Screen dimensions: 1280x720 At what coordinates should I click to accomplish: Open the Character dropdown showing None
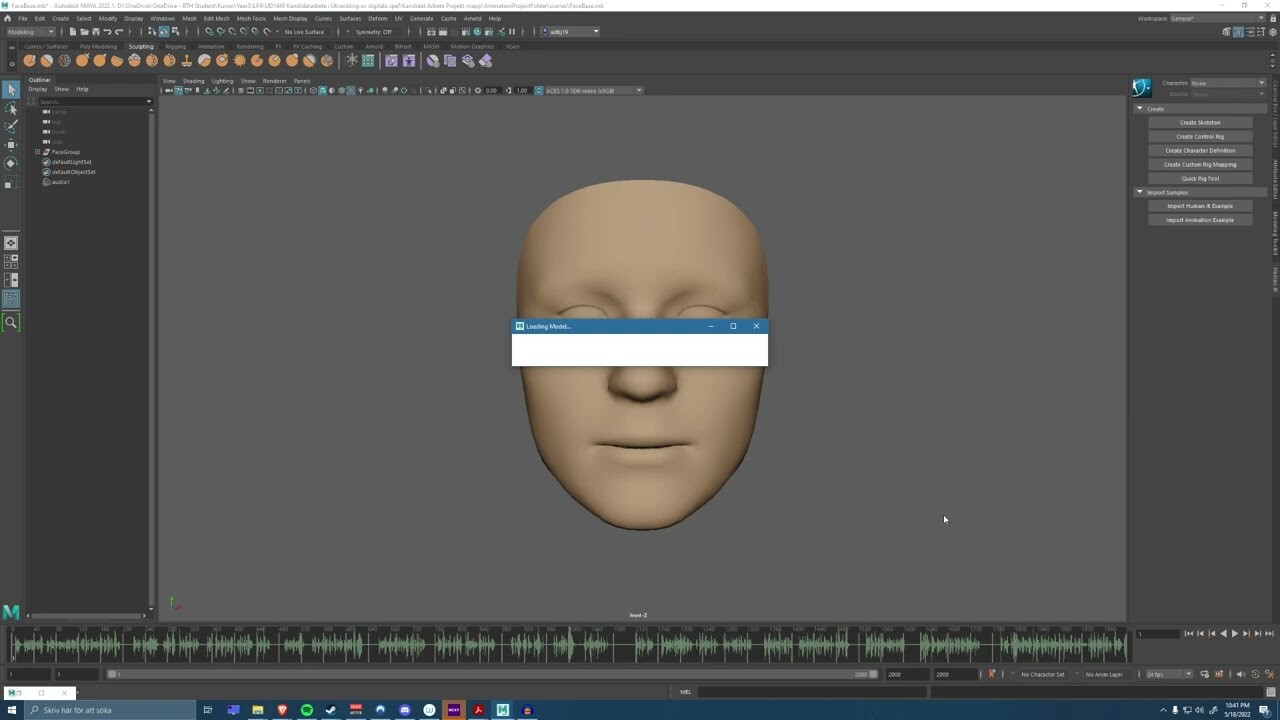point(1227,84)
